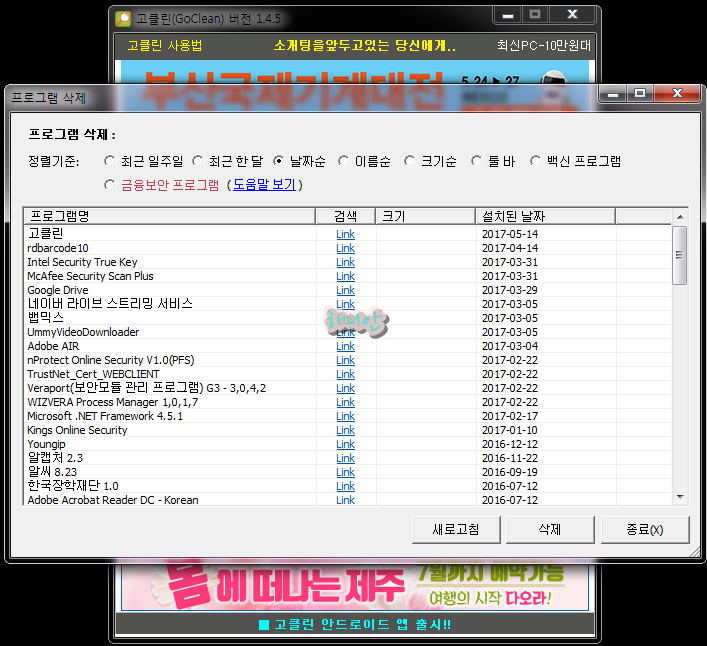Click the list's vertical scrollbar thumb
This screenshot has width=707, height=646.
point(679,256)
